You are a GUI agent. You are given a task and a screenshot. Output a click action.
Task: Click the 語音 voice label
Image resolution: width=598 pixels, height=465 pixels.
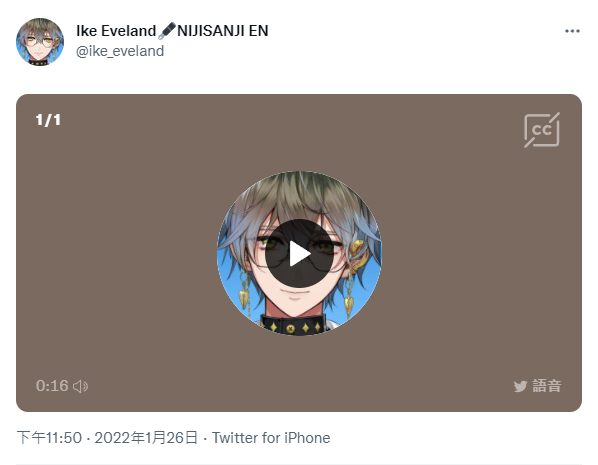pos(547,386)
